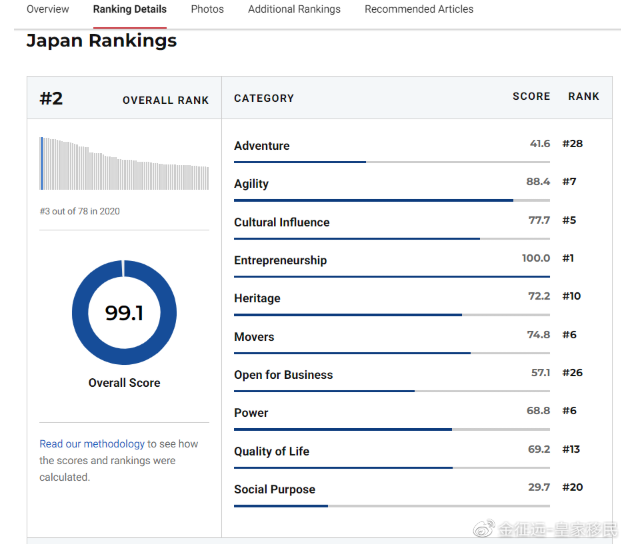Click the Agility rank #7

click(569, 181)
